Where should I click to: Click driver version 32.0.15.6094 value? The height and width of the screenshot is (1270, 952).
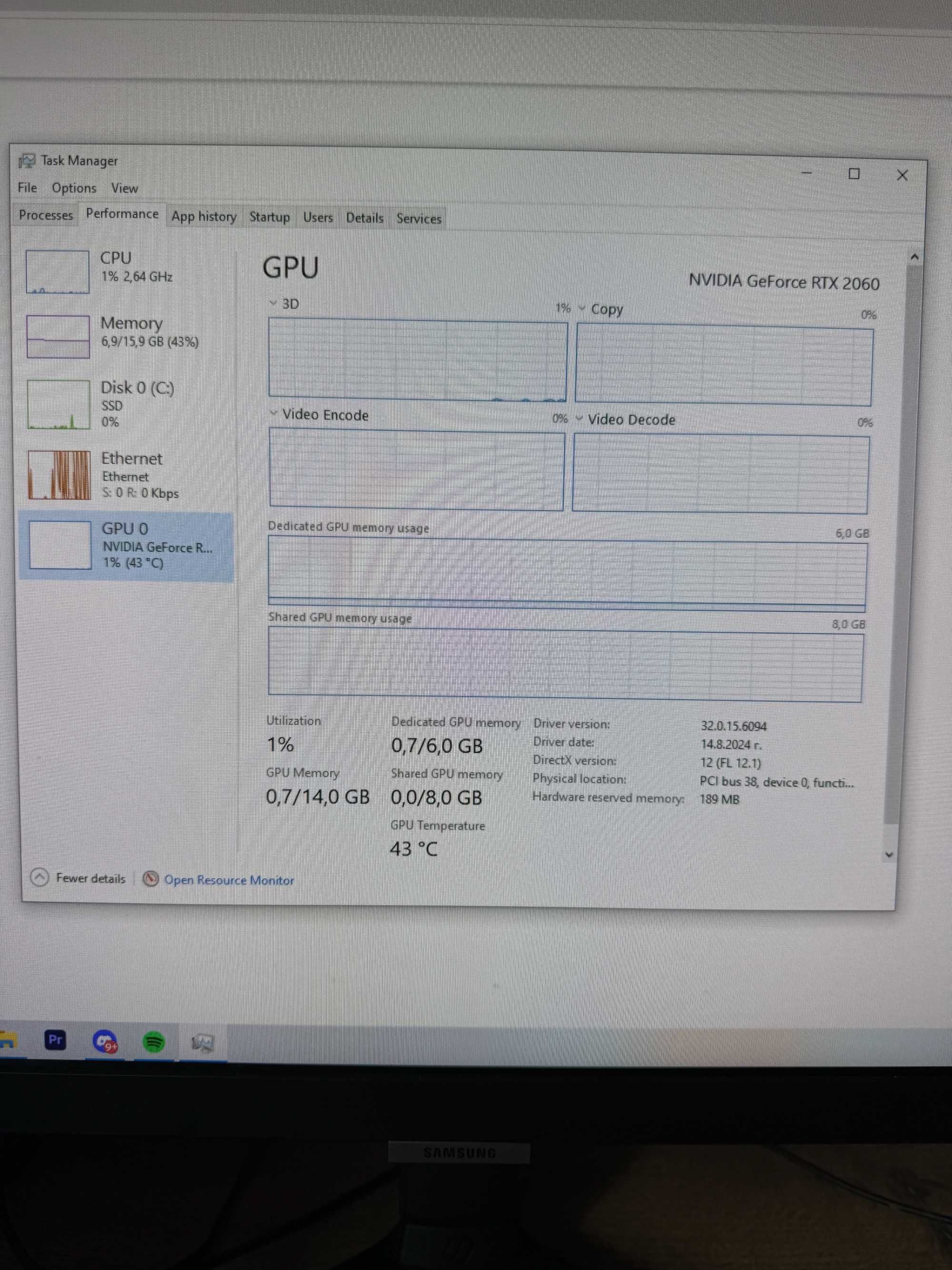[734, 726]
